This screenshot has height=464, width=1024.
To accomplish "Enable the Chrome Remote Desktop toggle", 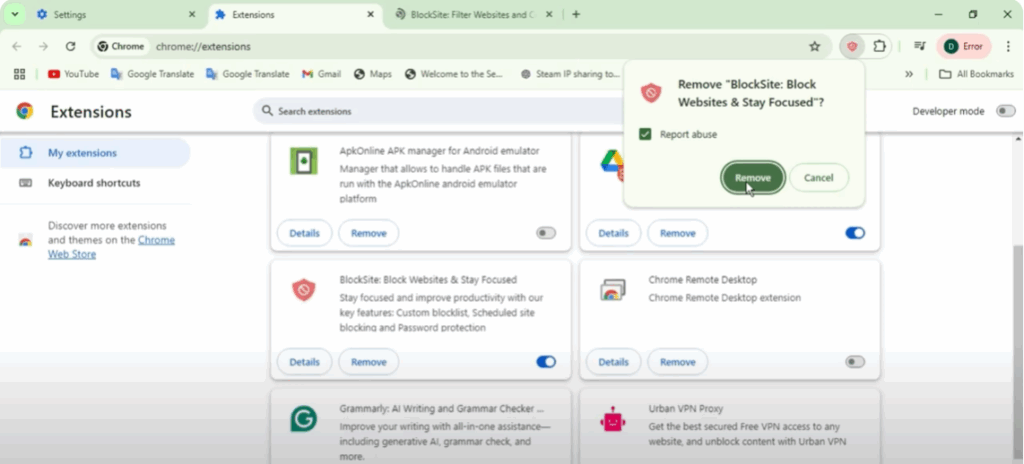I will tap(855, 361).
